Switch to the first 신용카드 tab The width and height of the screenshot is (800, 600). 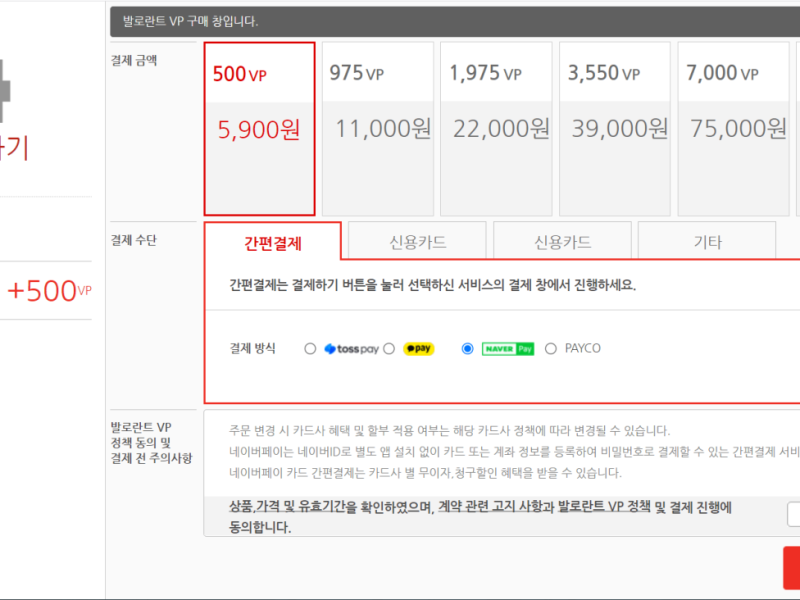pos(417,241)
